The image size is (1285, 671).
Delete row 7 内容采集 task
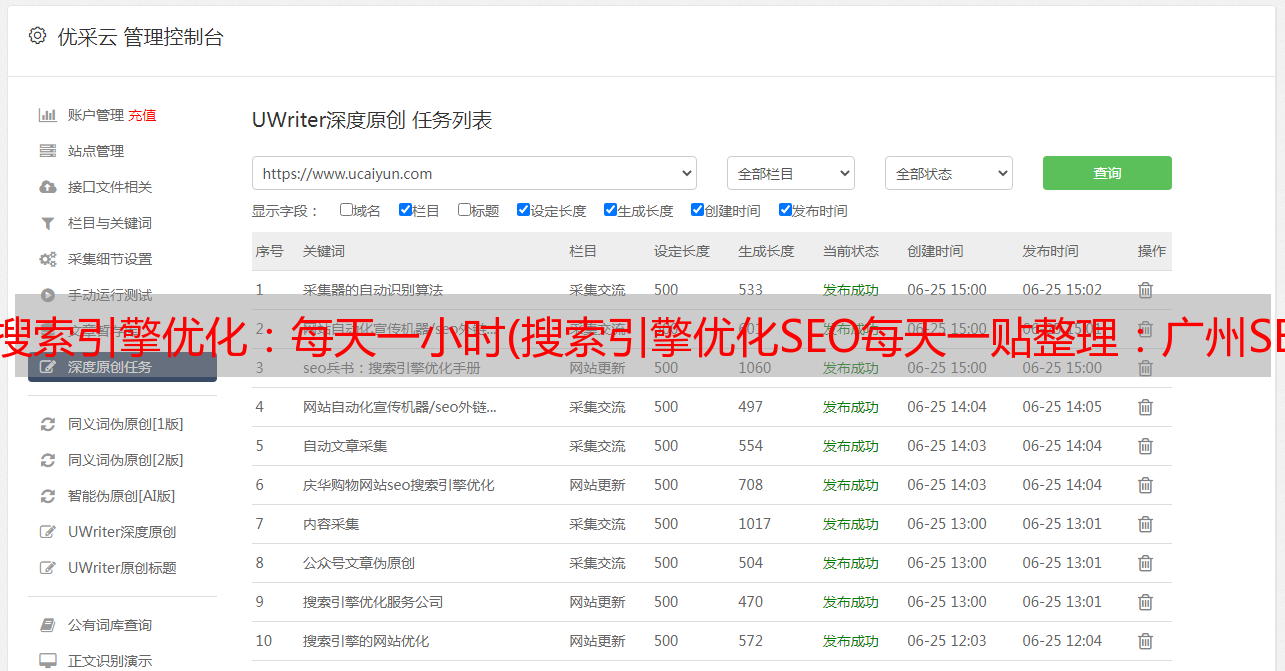(1145, 524)
